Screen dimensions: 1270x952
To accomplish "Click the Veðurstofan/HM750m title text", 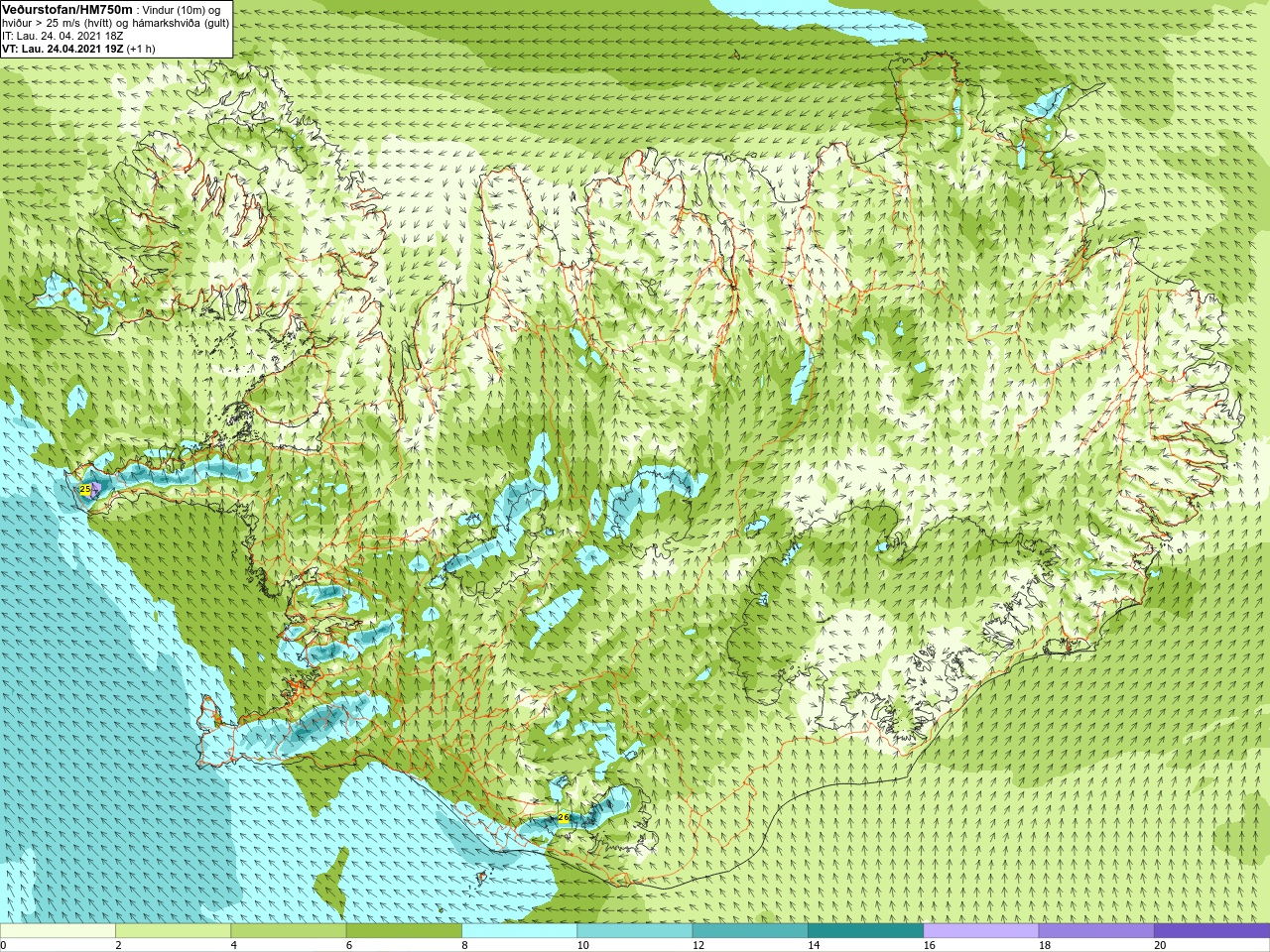I will pyautogui.click(x=67, y=9).
